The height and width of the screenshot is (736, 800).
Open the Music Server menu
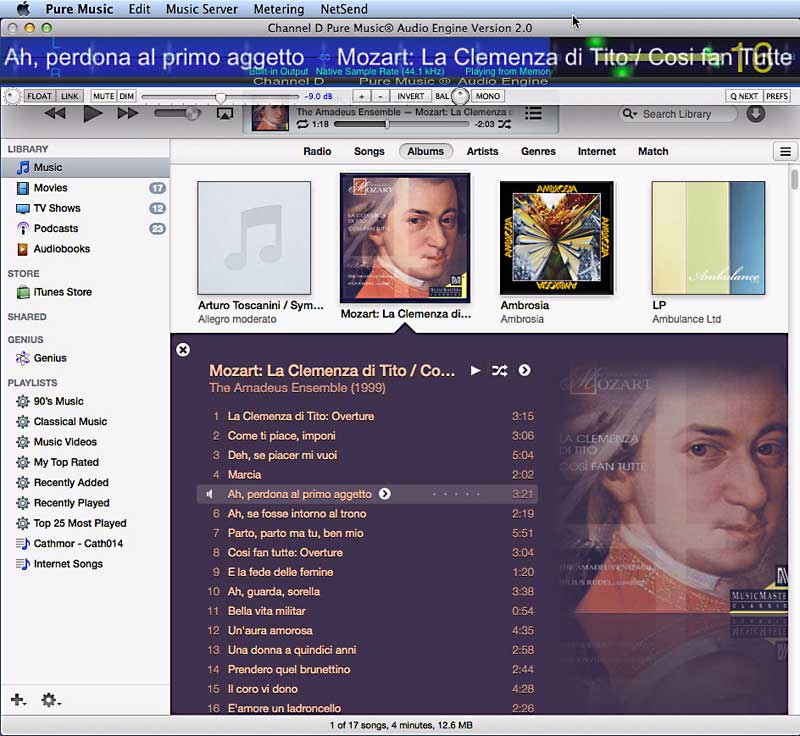(202, 9)
